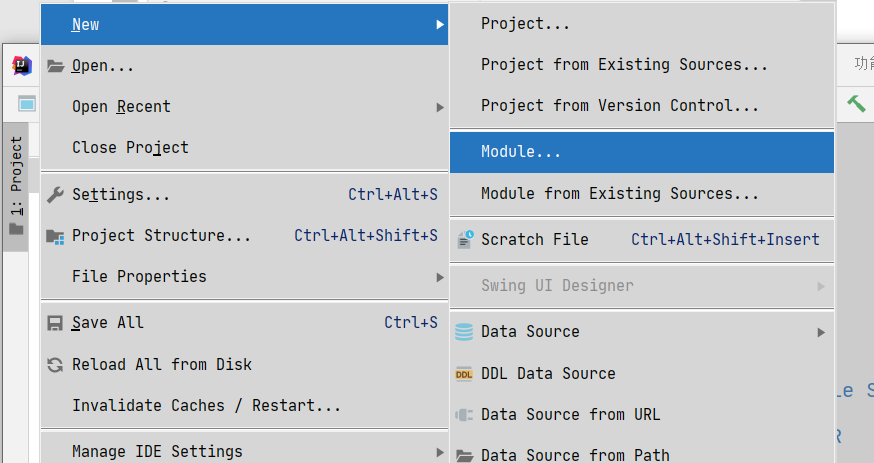Select Close Project menu entry

point(130,148)
